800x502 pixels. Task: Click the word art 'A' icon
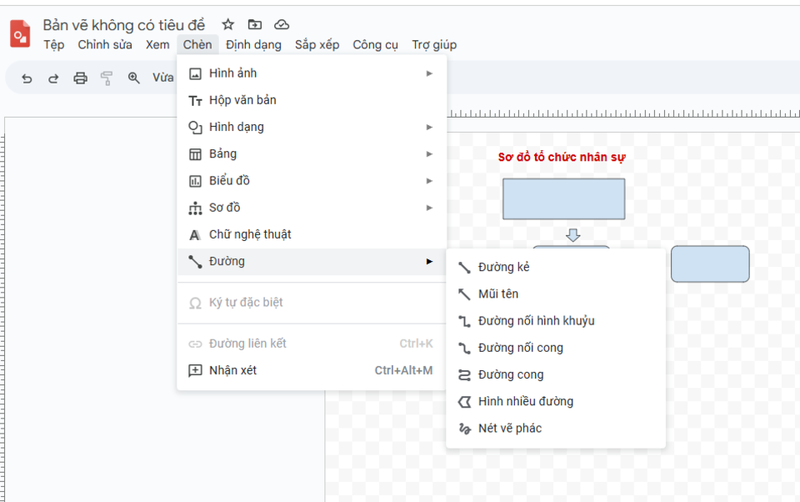[x=195, y=235]
